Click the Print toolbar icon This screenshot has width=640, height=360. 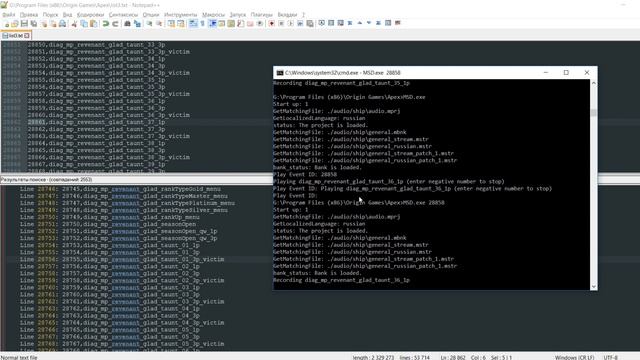62,24
